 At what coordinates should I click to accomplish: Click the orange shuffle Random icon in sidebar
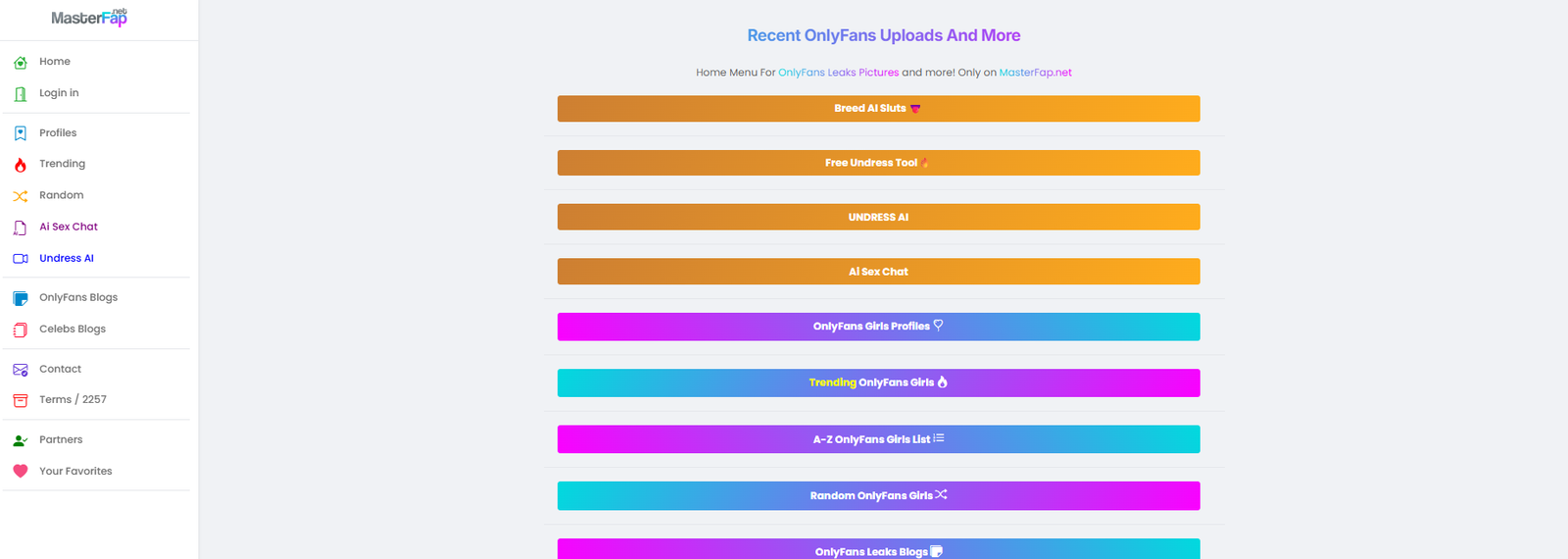(x=21, y=196)
